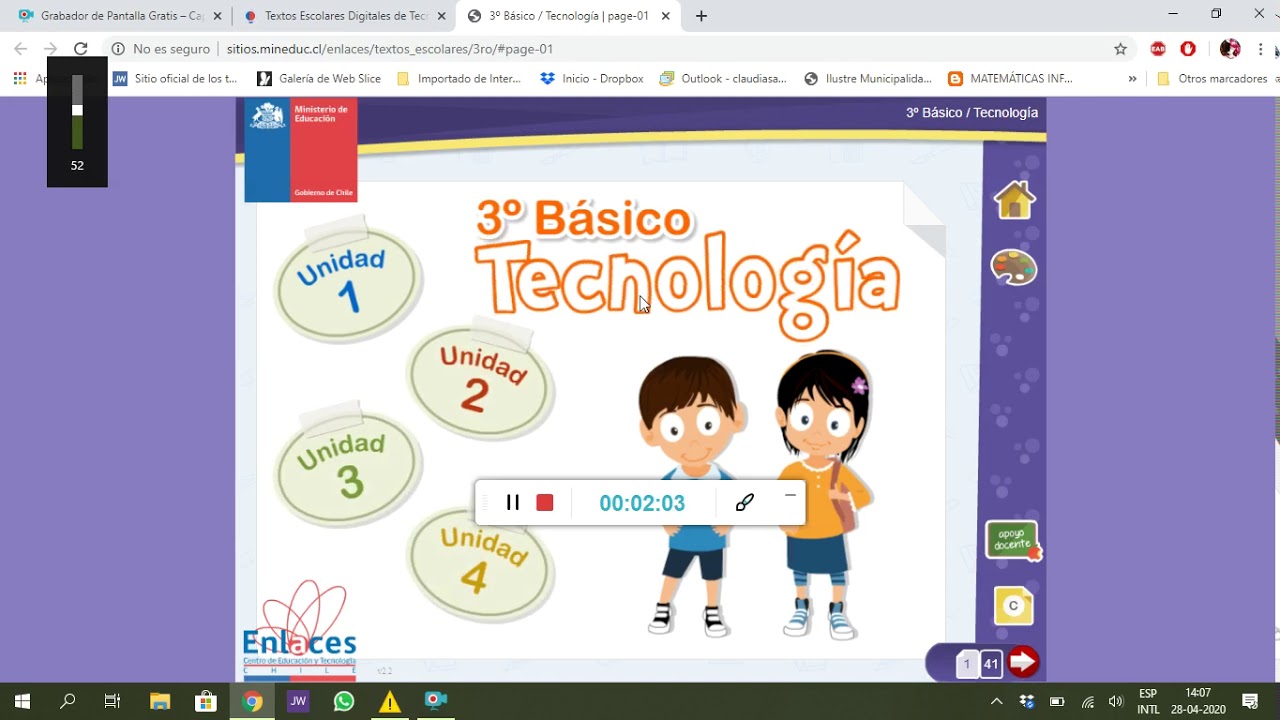The height and width of the screenshot is (720, 1280).
Task: Open Task View on the taskbar
Action: [x=113, y=701]
